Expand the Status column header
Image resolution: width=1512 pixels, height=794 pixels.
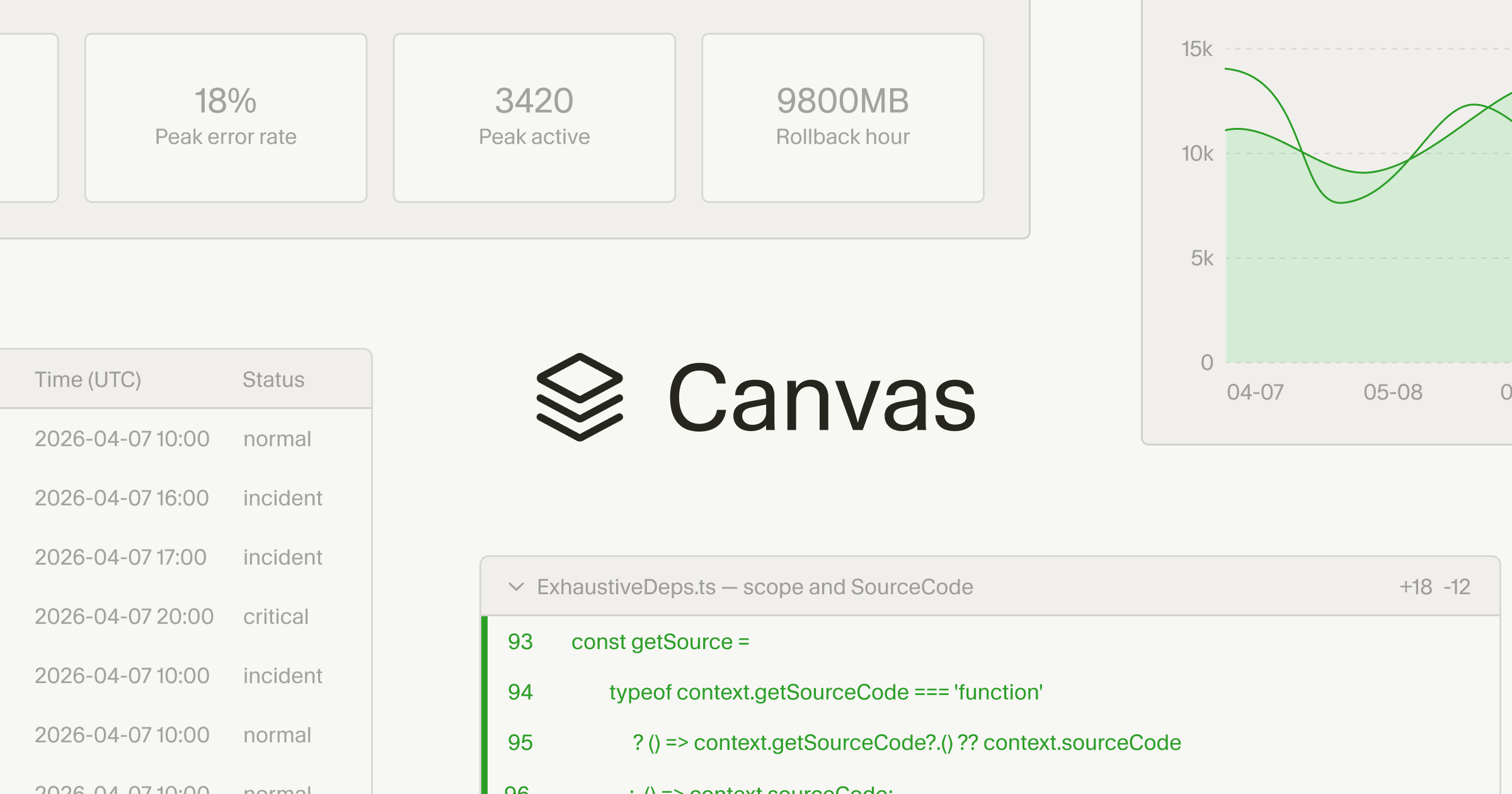coord(273,379)
